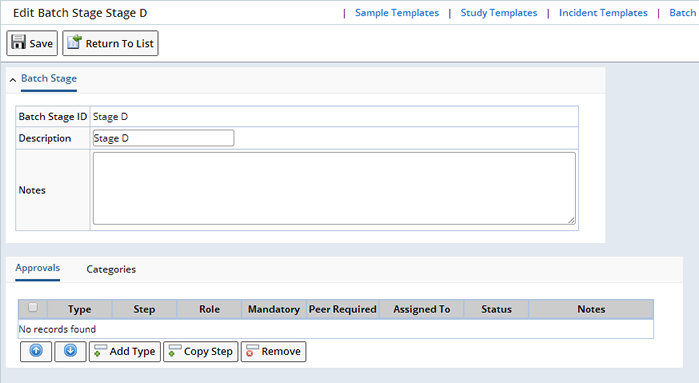699x383 pixels.
Task: Click the Role column header
Action: (210, 309)
